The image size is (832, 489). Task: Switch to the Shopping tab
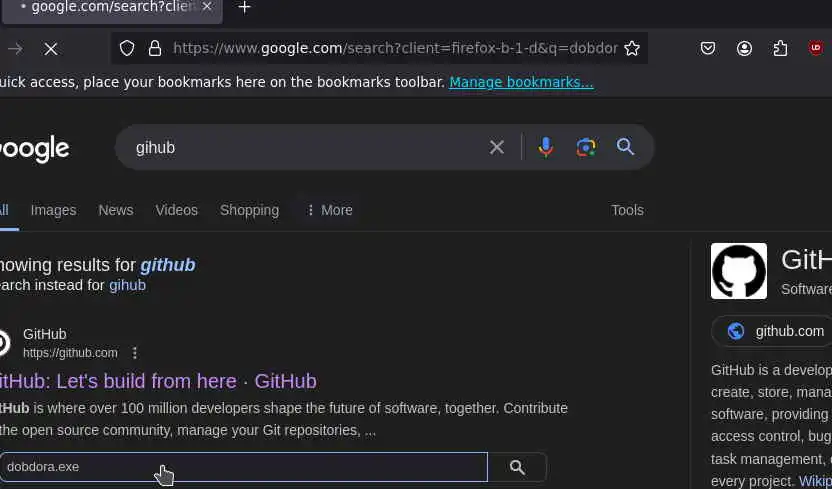[249, 210]
